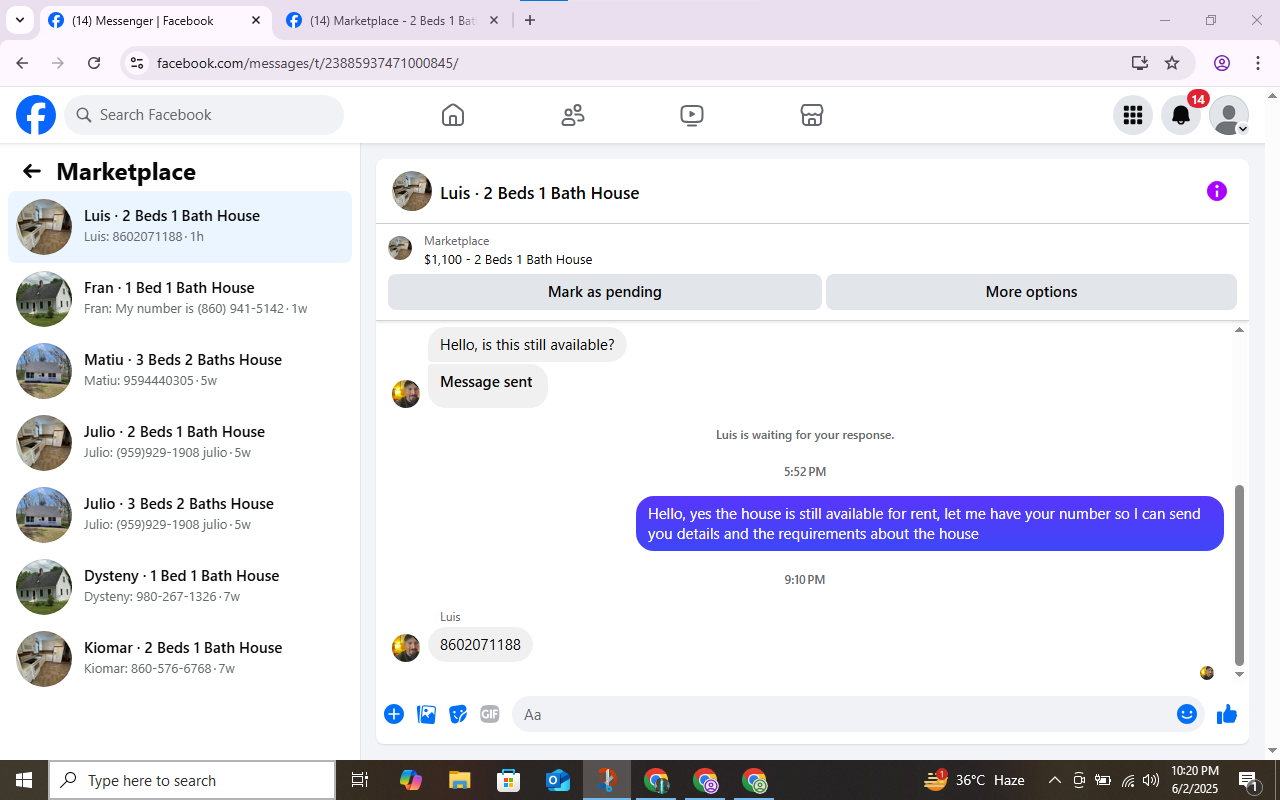Open the Friends icon in top navigation
The width and height of the screenshot is (1280, 800).
(573, 115)
